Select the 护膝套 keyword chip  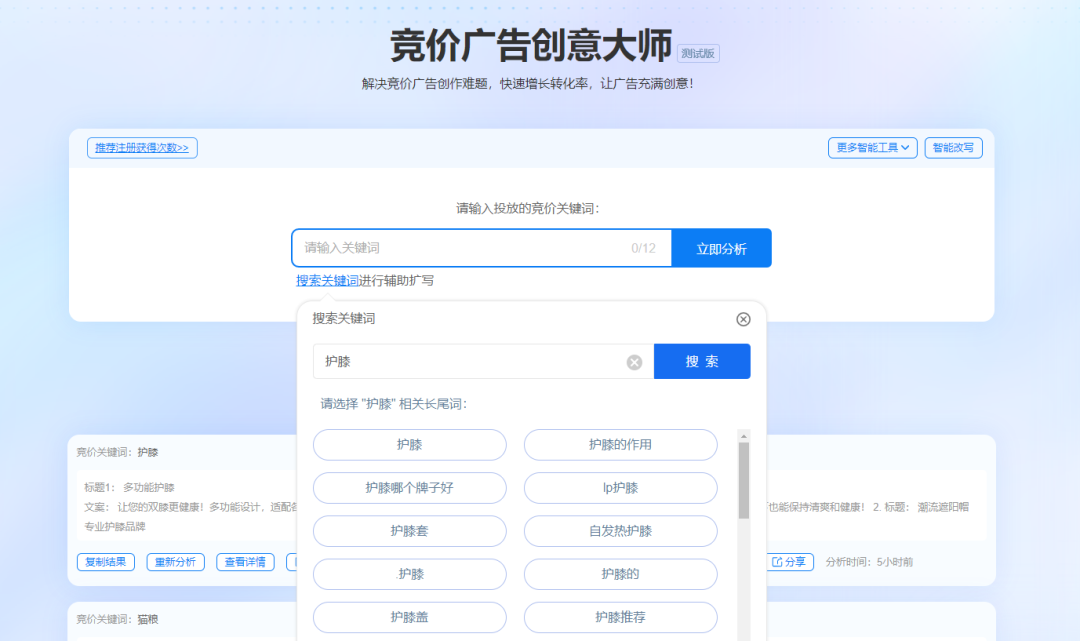point(410,531)
